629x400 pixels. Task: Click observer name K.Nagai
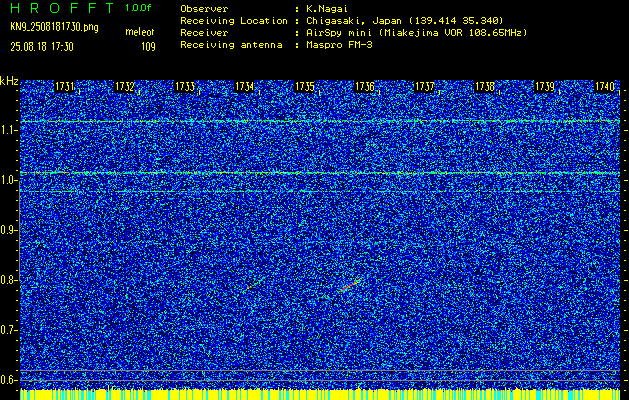coord(325,9)
